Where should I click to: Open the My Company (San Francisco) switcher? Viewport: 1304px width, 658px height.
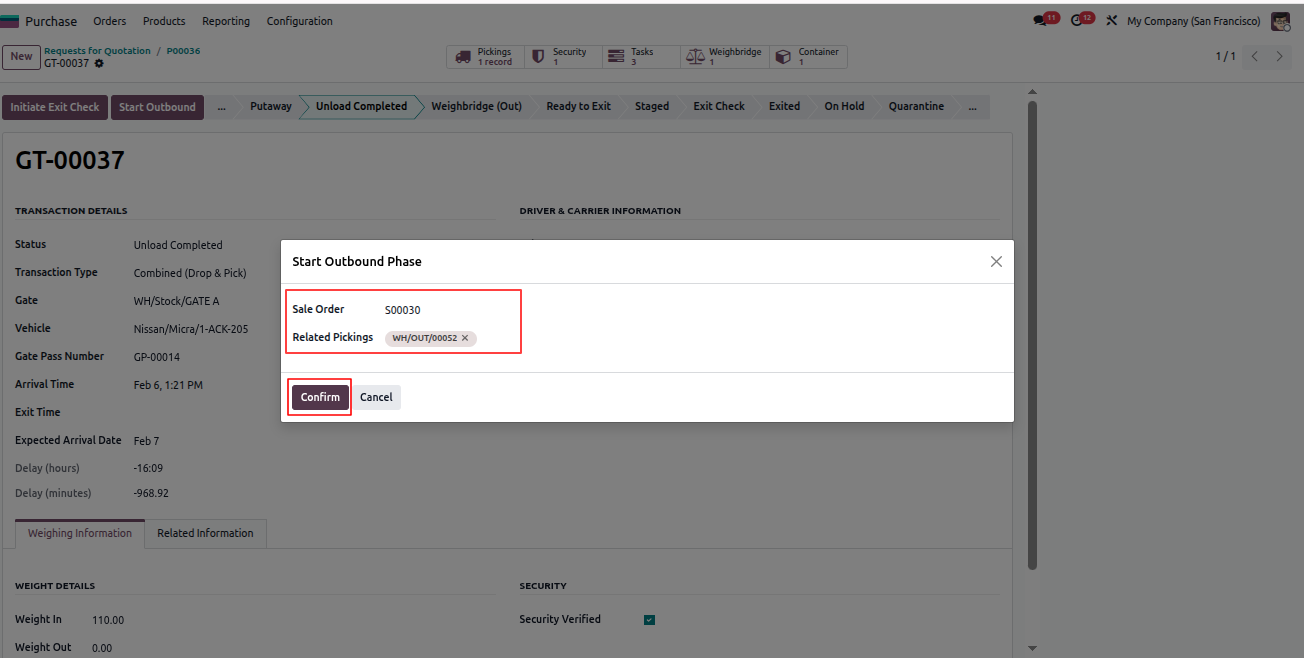pyautogui.click(x=1193, y=21)
